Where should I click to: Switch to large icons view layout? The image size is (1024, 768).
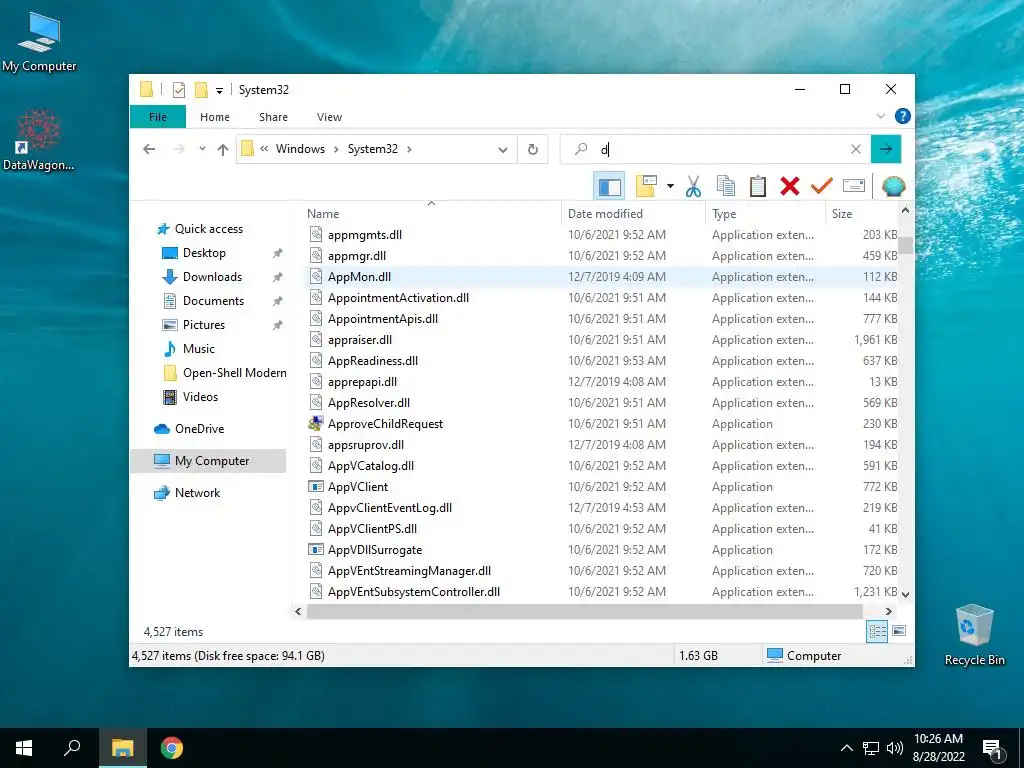click(899, 631)
